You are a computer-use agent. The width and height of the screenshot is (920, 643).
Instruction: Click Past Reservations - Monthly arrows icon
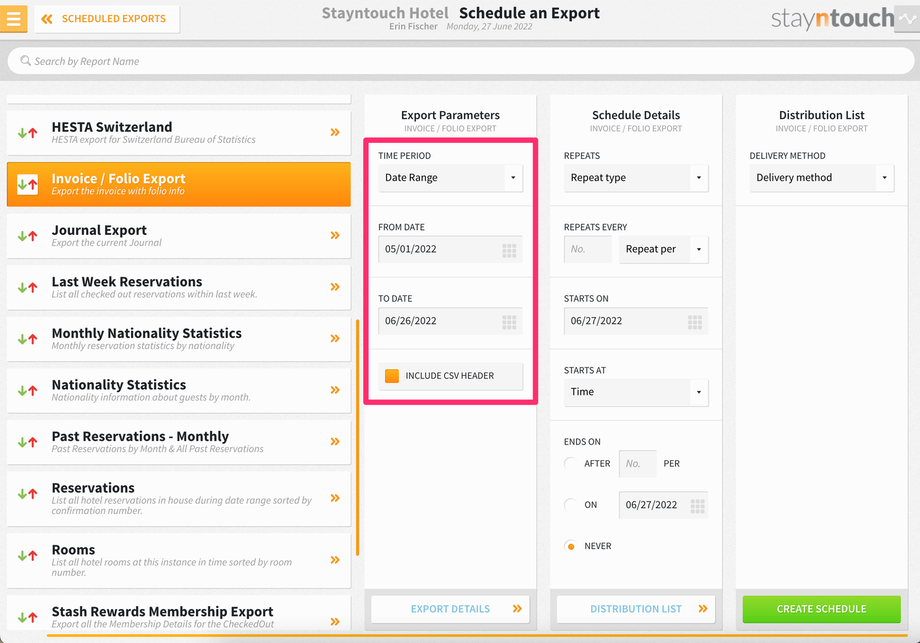tap(28, 442)
